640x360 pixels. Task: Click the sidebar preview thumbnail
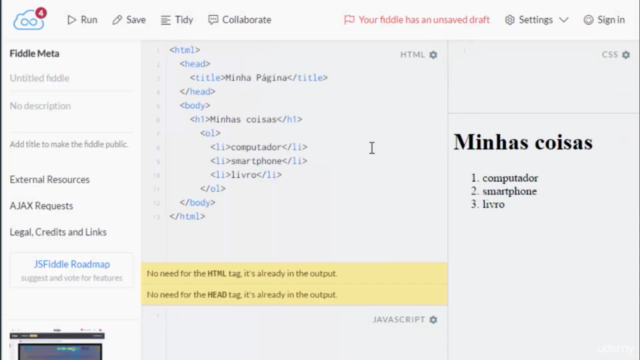pyautogui.click(x=57, y=344)
